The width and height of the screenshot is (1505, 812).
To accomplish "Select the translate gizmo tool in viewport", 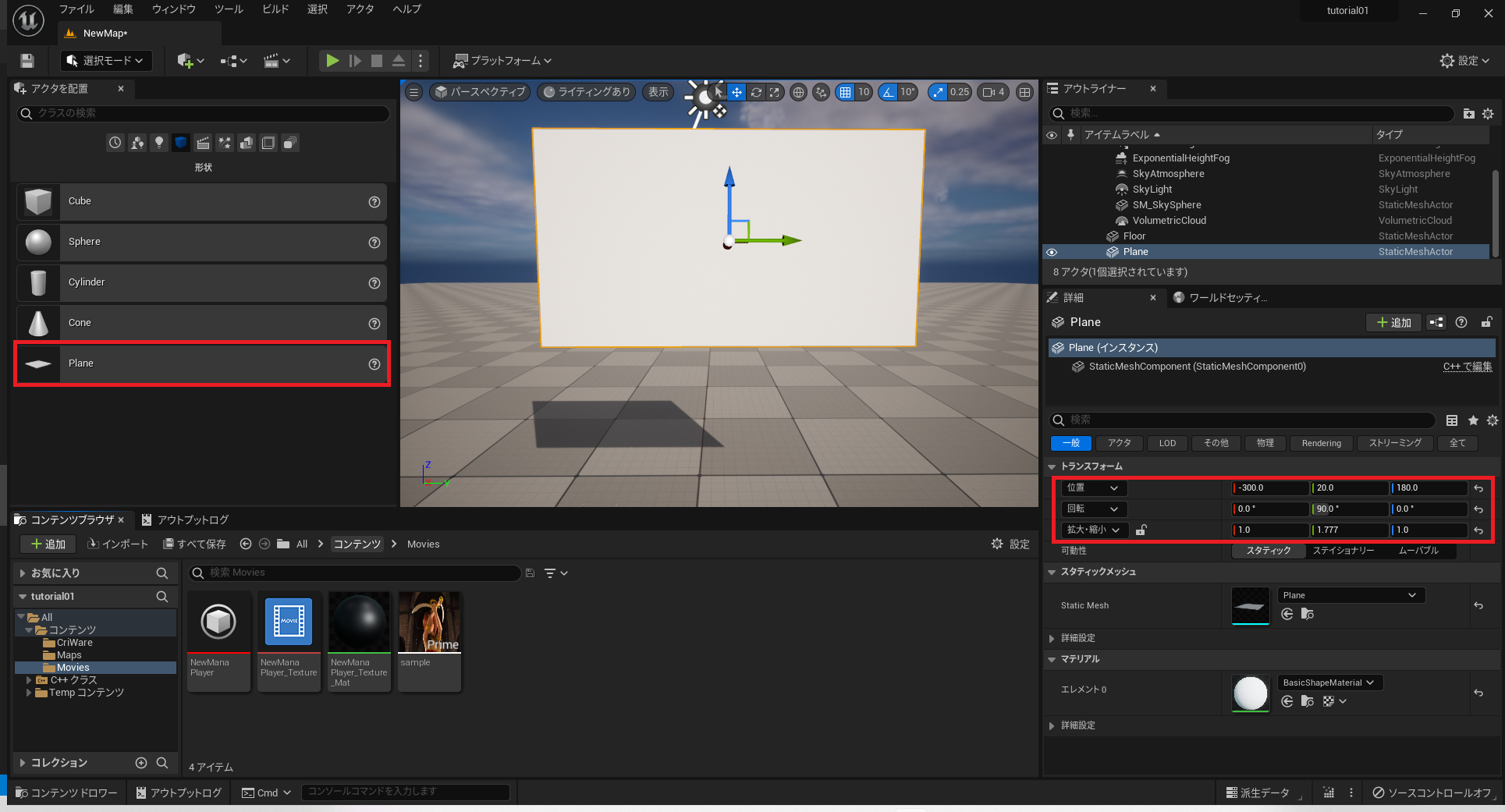I will click(x=737, y=92).
